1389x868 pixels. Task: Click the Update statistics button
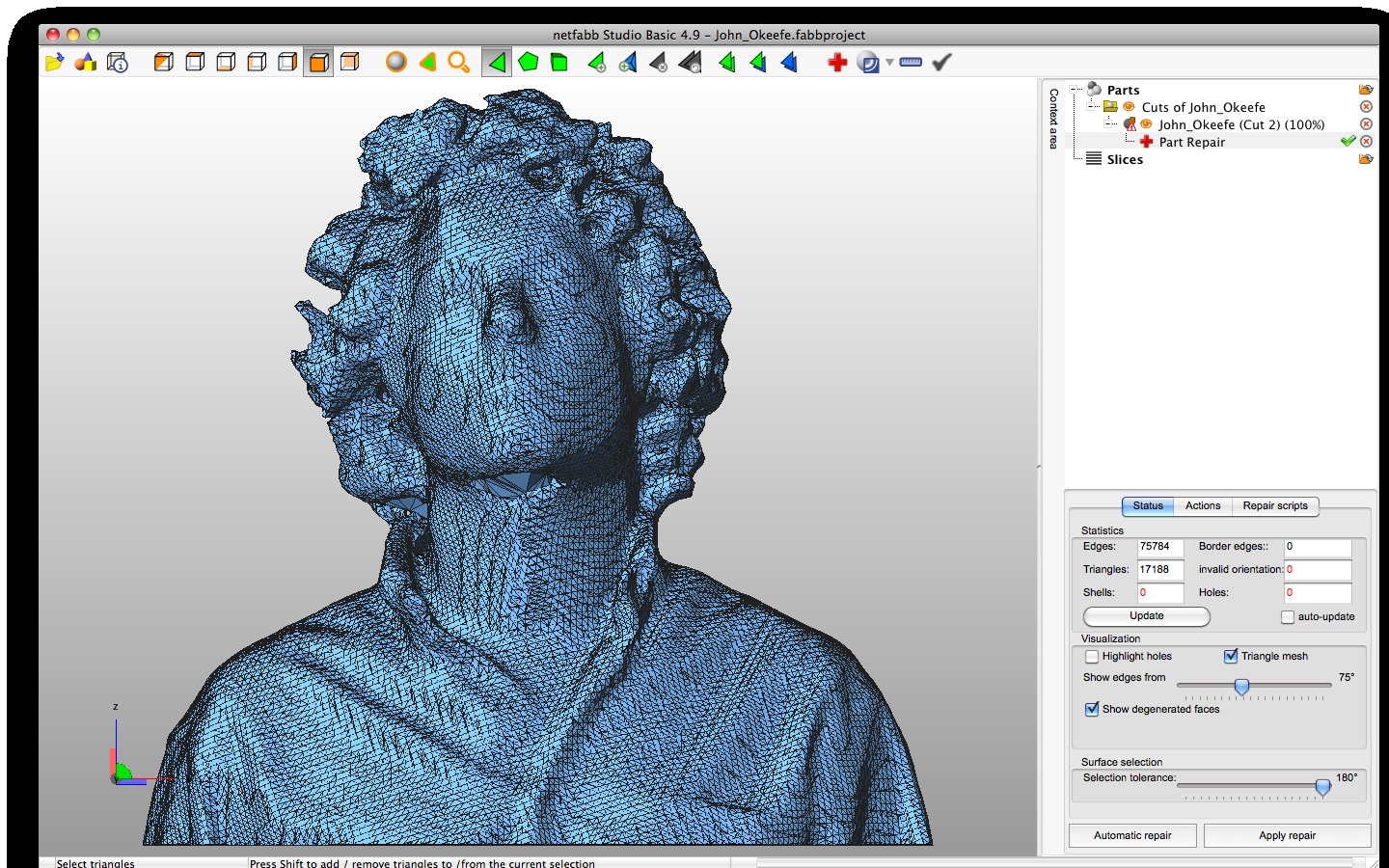click(1147, 616)
